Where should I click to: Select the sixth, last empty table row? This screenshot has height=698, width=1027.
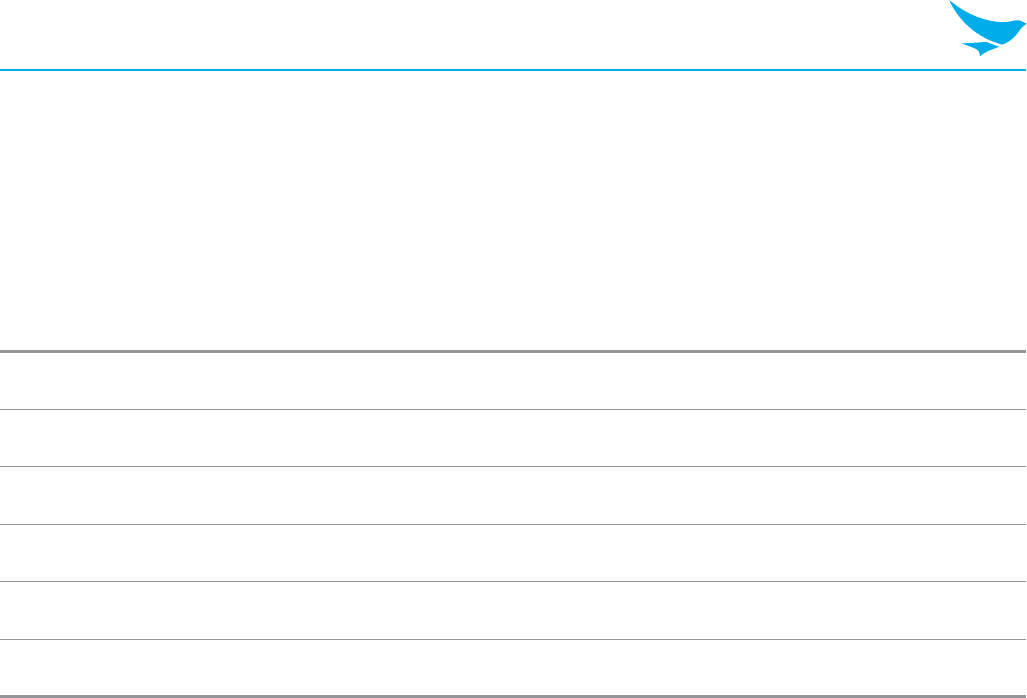513,667
